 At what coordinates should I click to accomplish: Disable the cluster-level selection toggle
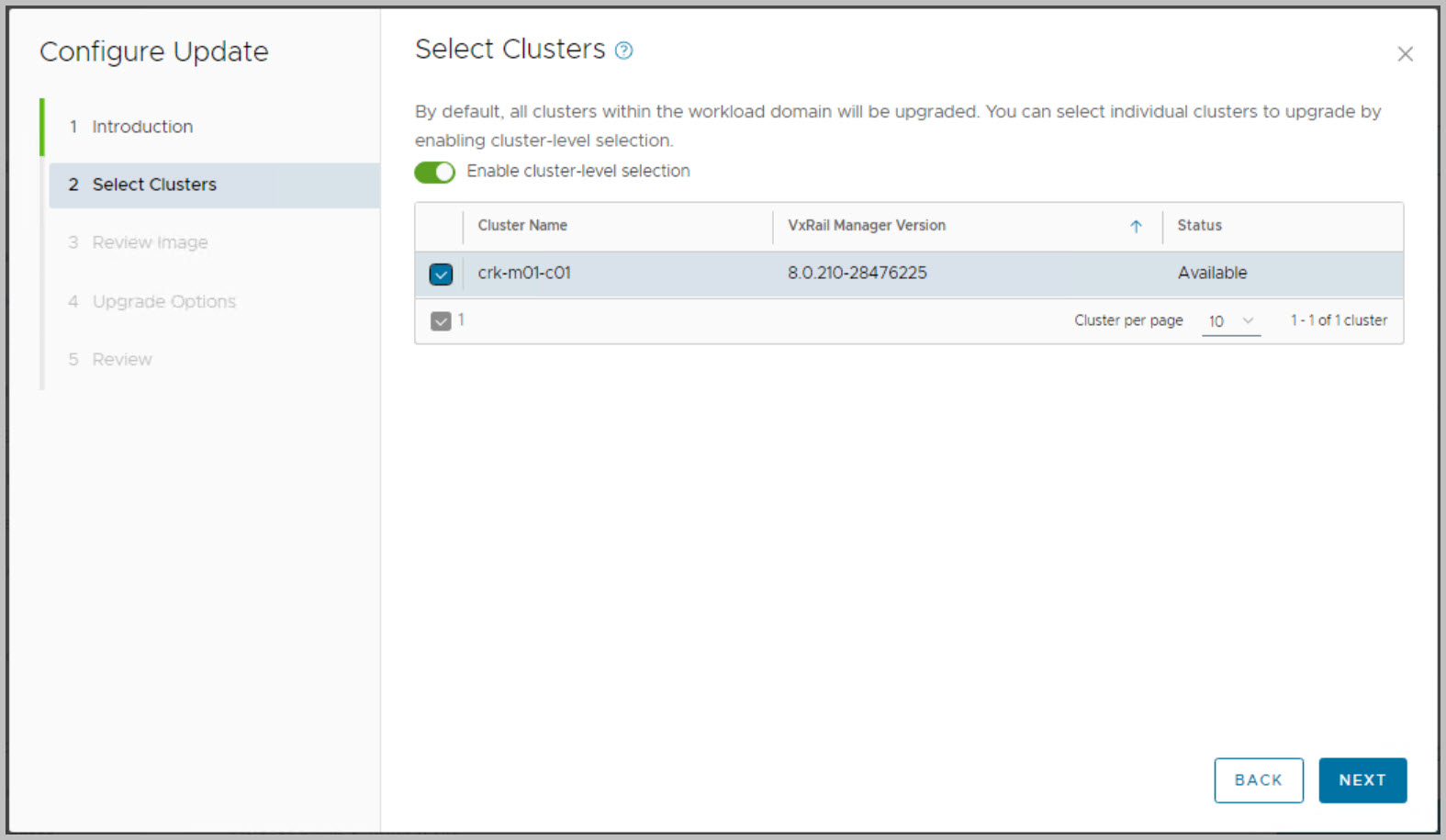click(x=435, y=172)
